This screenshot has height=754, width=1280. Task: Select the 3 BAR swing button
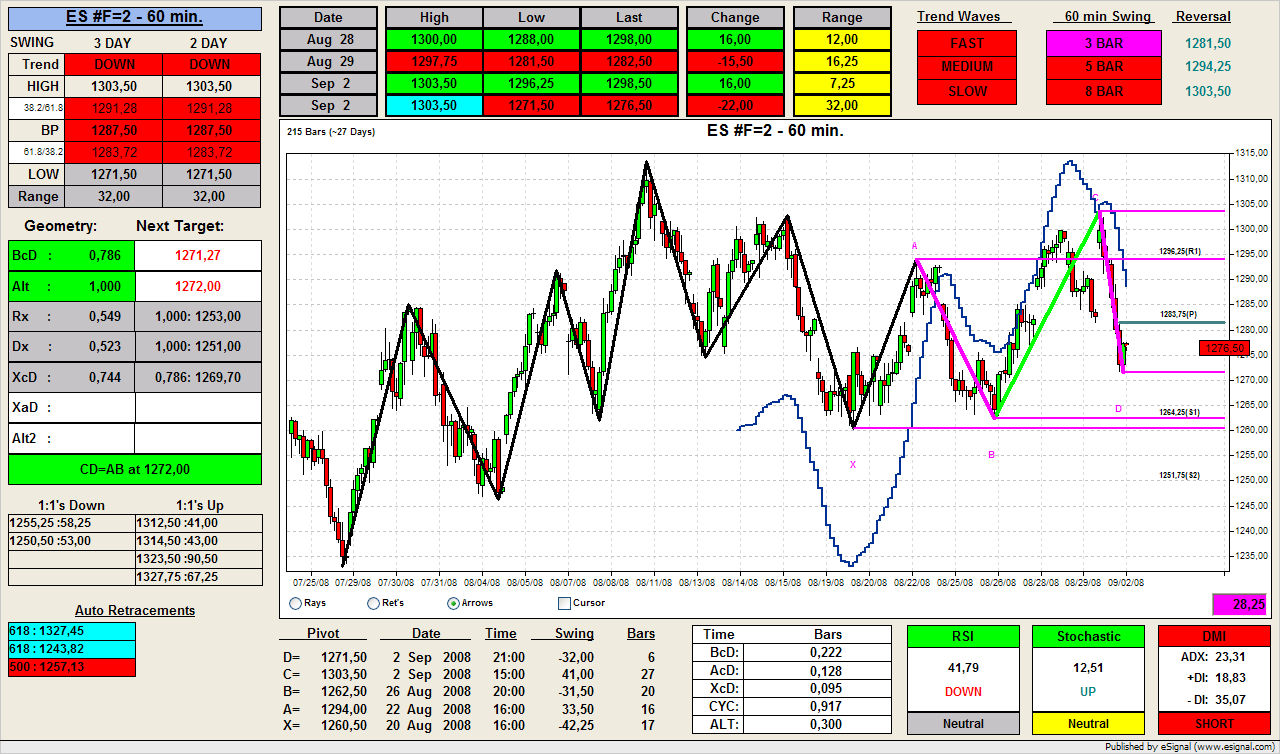point(1103,43)
